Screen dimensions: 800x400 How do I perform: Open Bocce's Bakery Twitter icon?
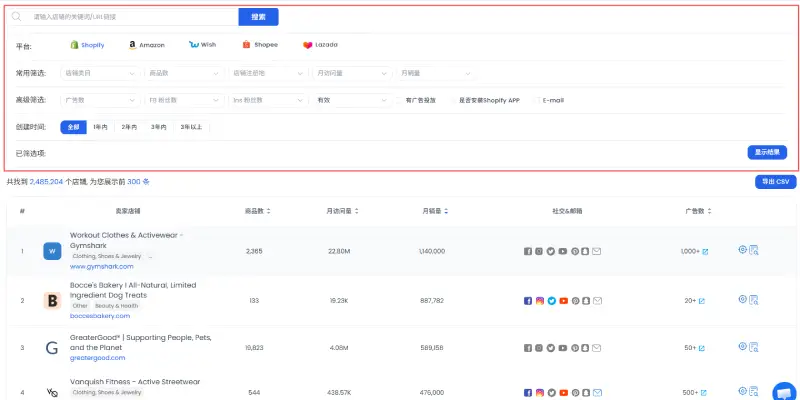[x=552, y=301]
